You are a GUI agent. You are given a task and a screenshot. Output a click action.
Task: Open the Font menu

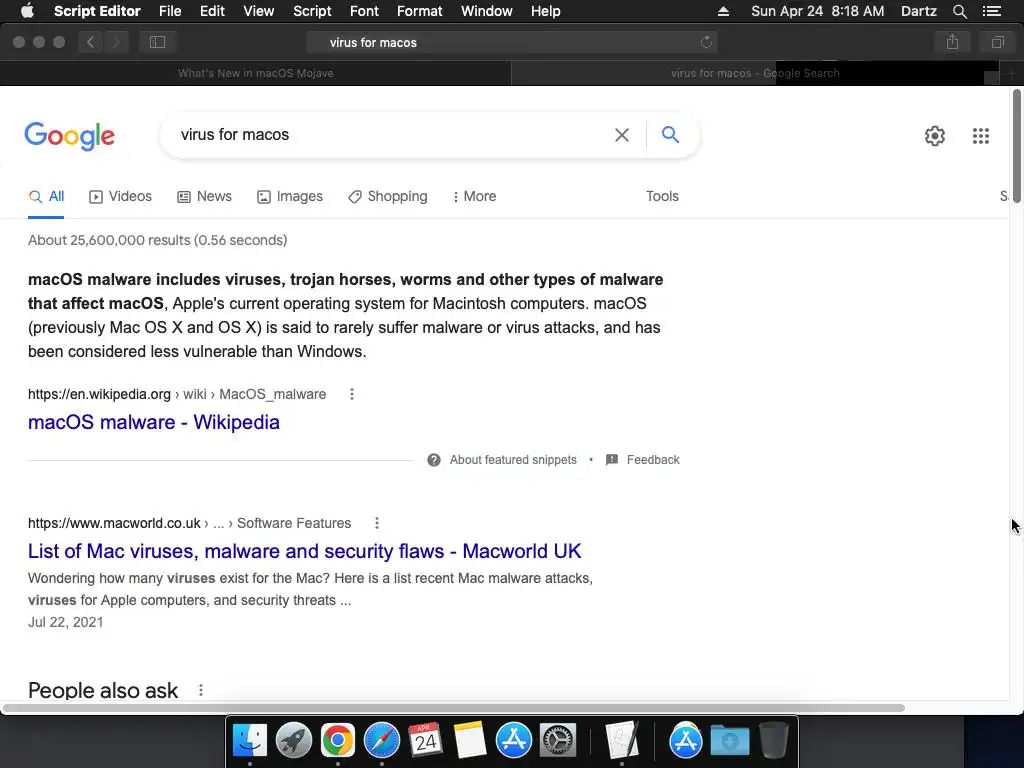click(364, 11)
